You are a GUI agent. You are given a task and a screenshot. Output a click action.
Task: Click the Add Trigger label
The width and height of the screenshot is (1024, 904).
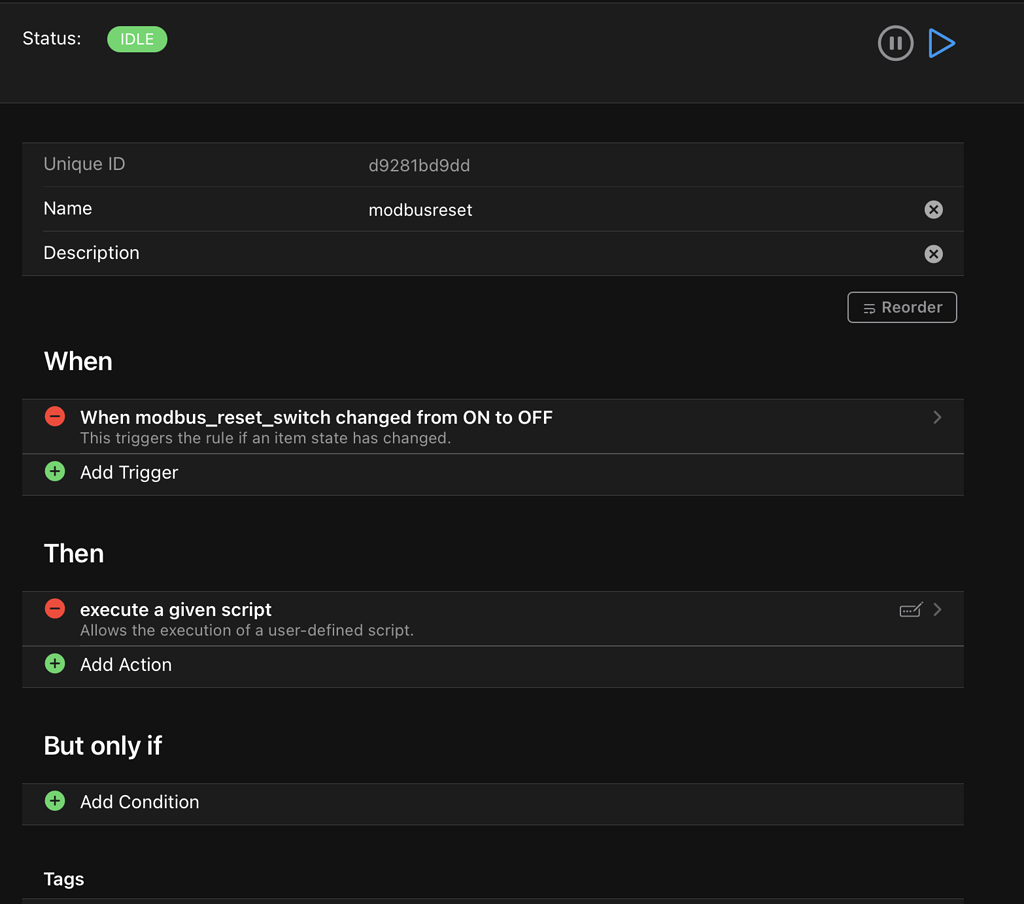pyautogui.click(x=129, y=472)
